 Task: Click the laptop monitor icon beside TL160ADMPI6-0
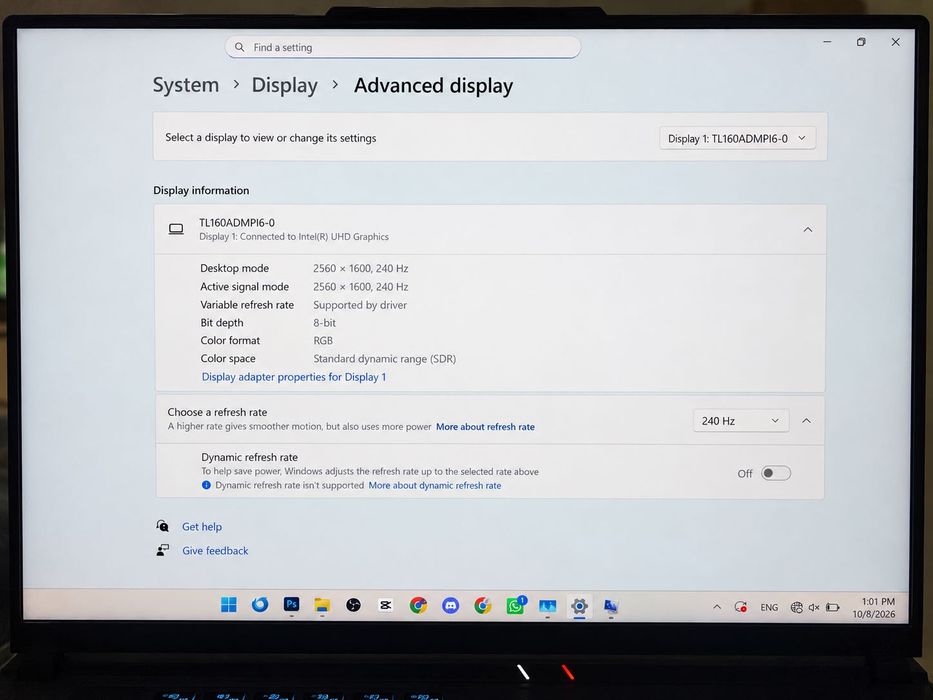tap(176, 229)
